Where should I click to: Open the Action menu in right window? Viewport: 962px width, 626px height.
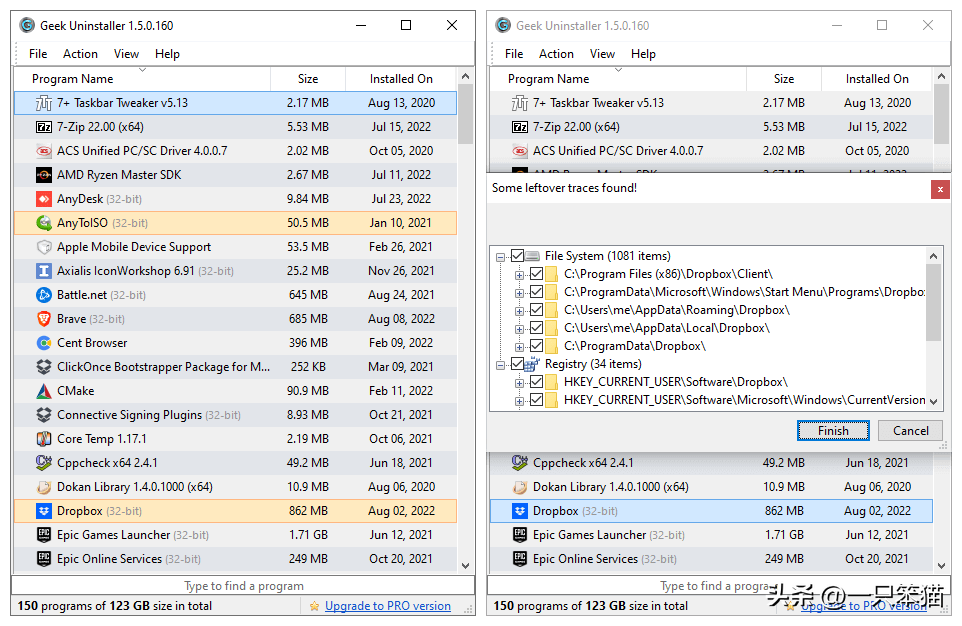[556, 54]
